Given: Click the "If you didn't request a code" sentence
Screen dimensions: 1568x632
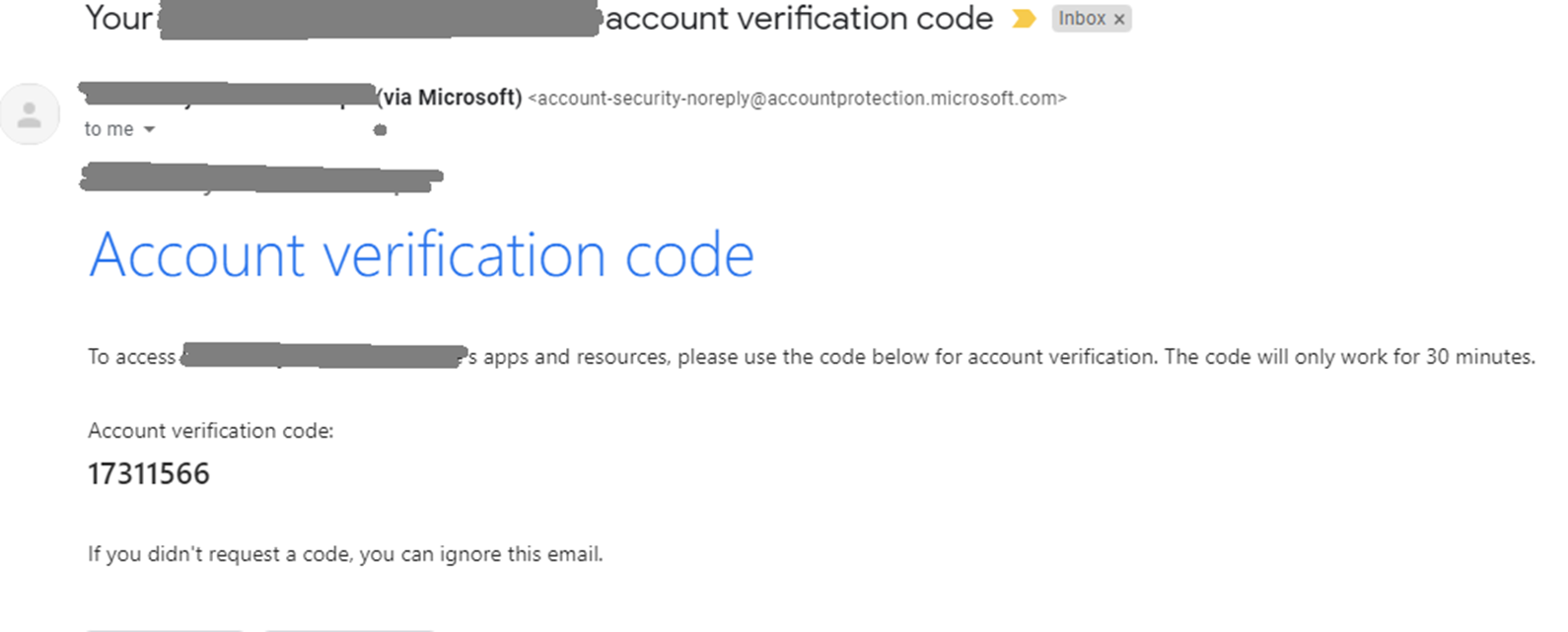Looking at the screenshot, I should click(344, 554).
